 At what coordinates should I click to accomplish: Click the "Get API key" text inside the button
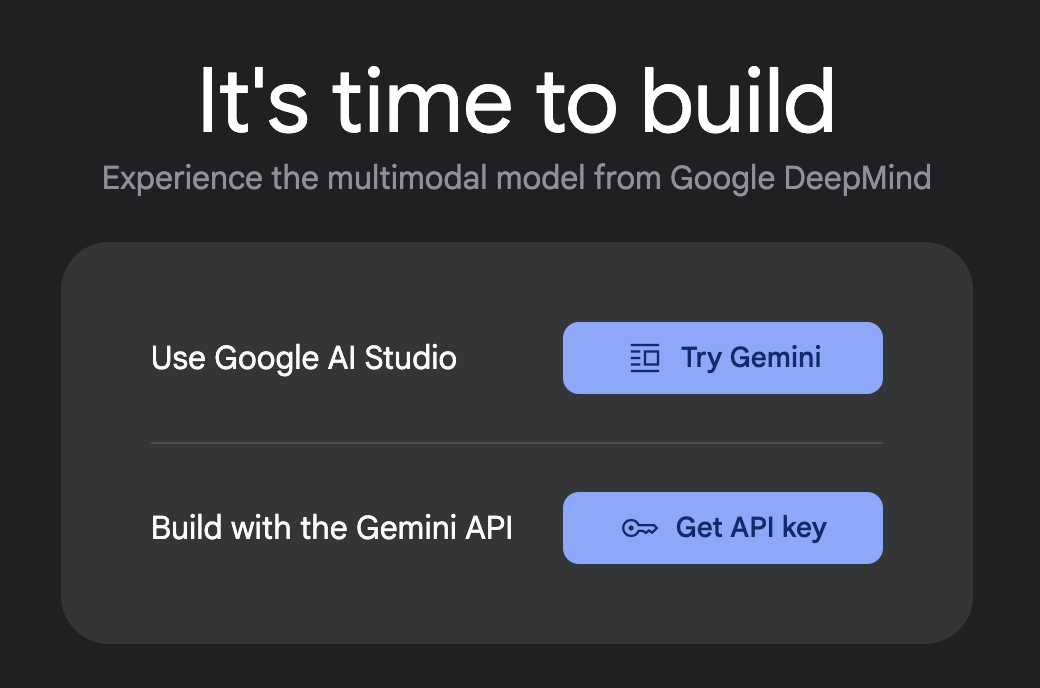click(751, 528)
